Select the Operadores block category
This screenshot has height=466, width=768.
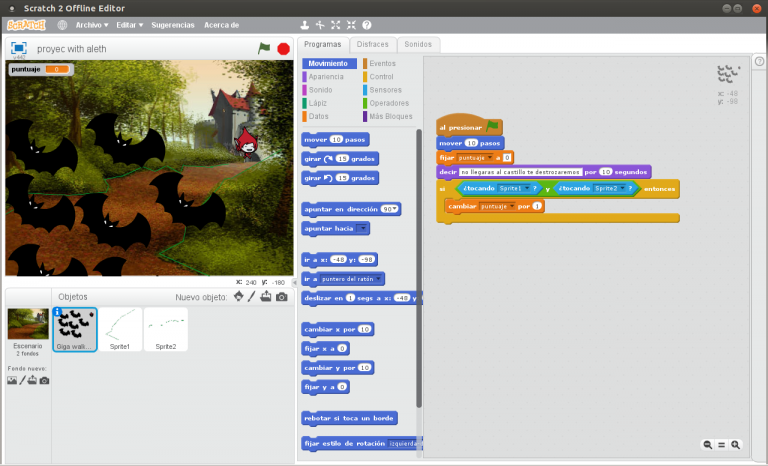coord(386,103)
